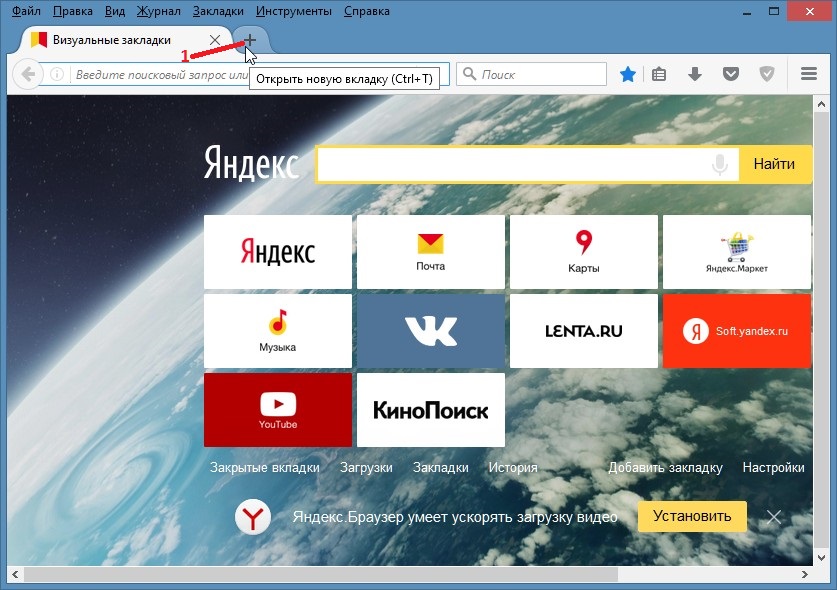Open the Загрузки link
Viewport: 837px width, 590px height.
tap(366, 468)
